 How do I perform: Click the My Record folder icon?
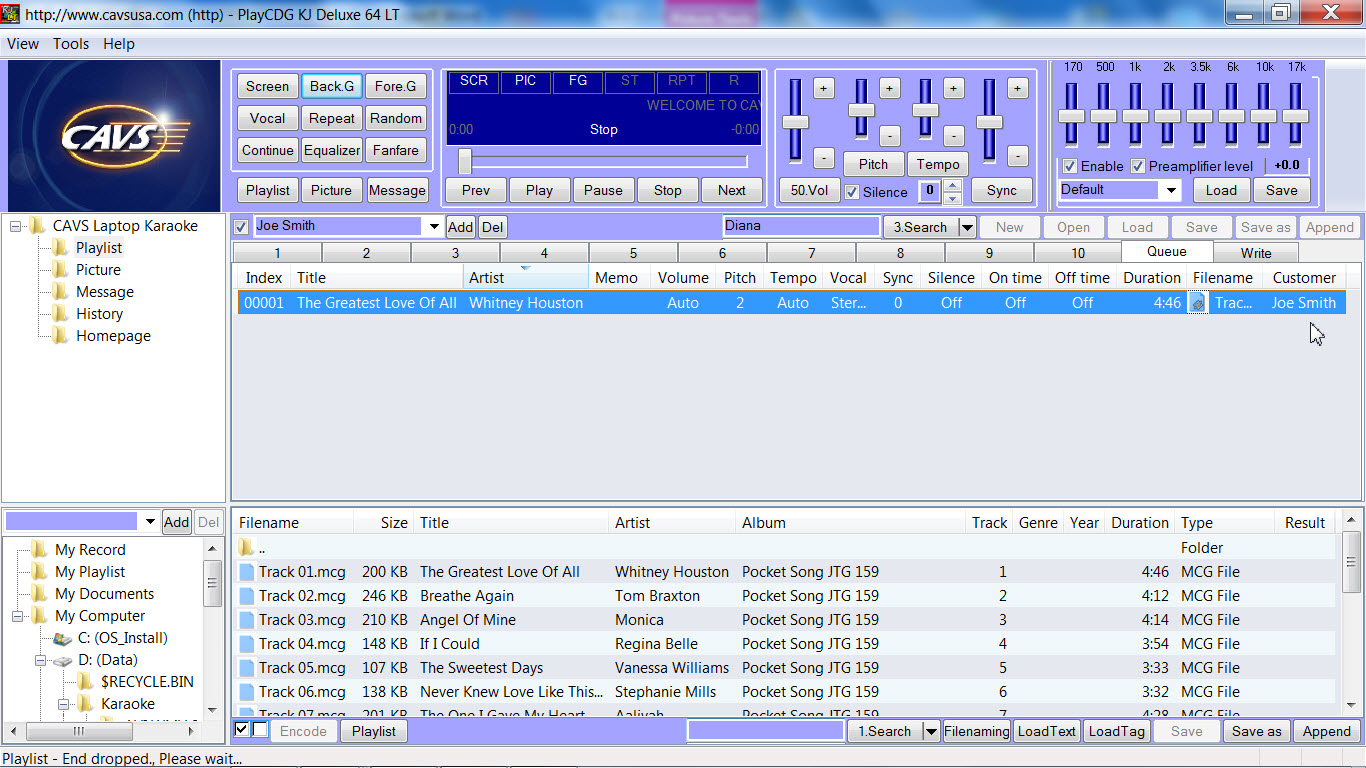(39, 550)
